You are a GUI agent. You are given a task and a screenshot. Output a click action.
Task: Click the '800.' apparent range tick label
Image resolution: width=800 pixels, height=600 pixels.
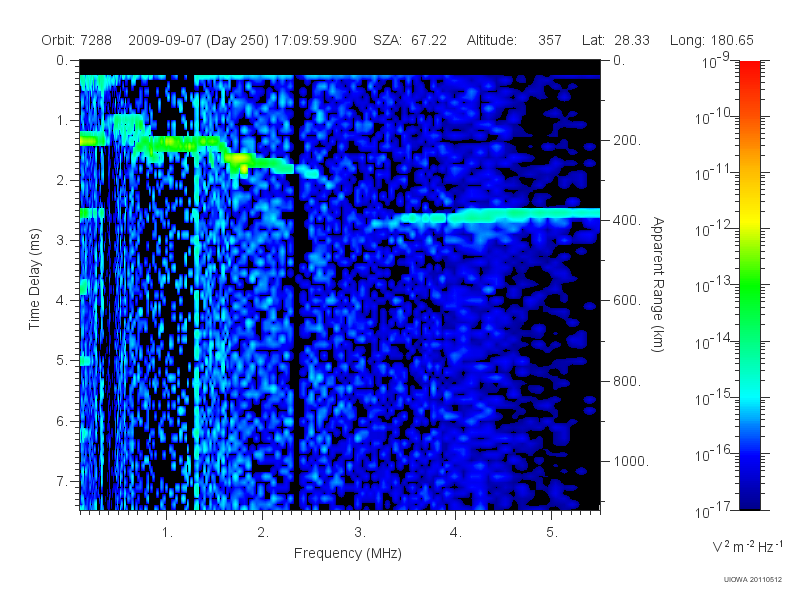click(x=627, y=381)
